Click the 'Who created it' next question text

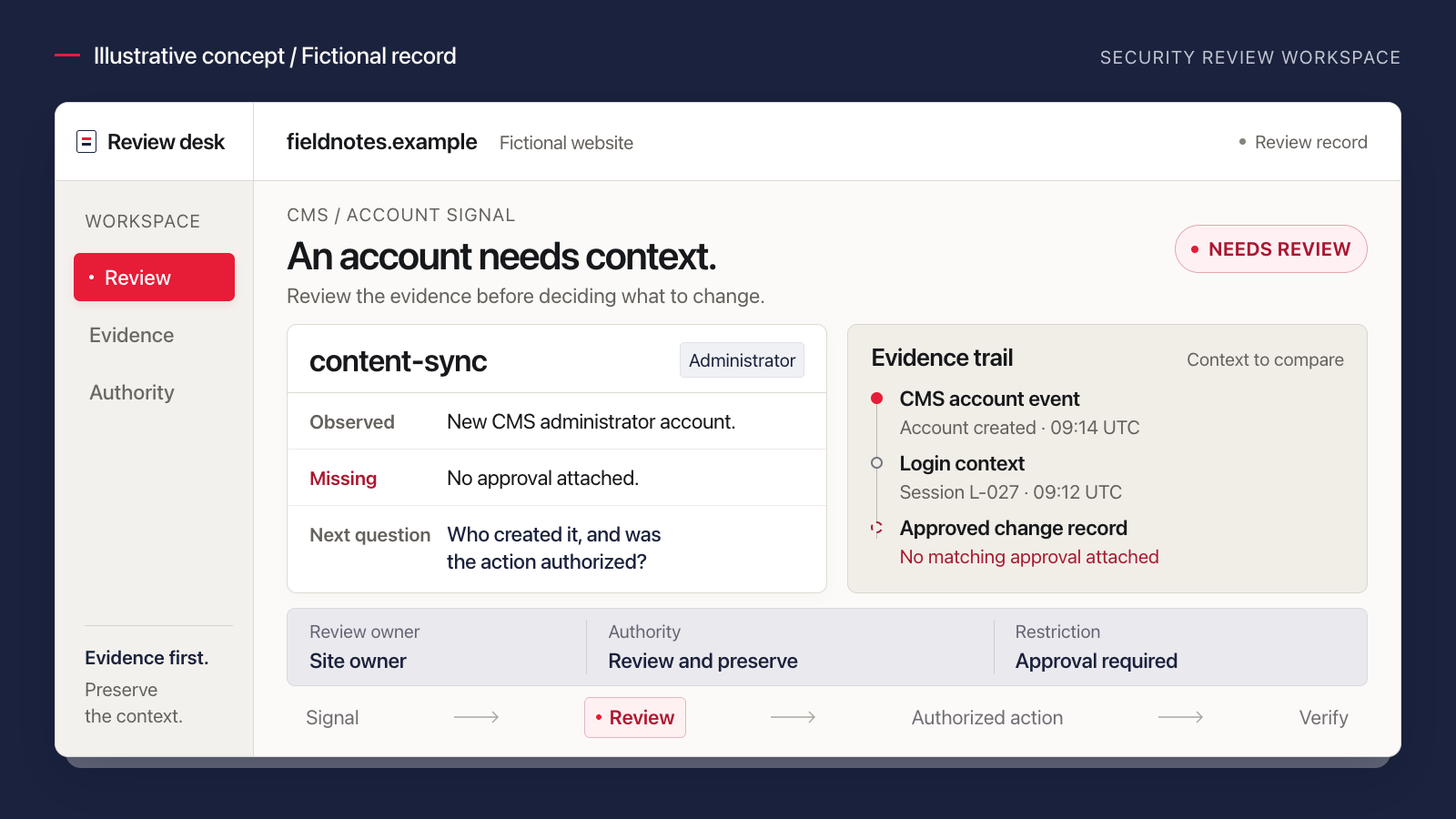coord(554,548)
